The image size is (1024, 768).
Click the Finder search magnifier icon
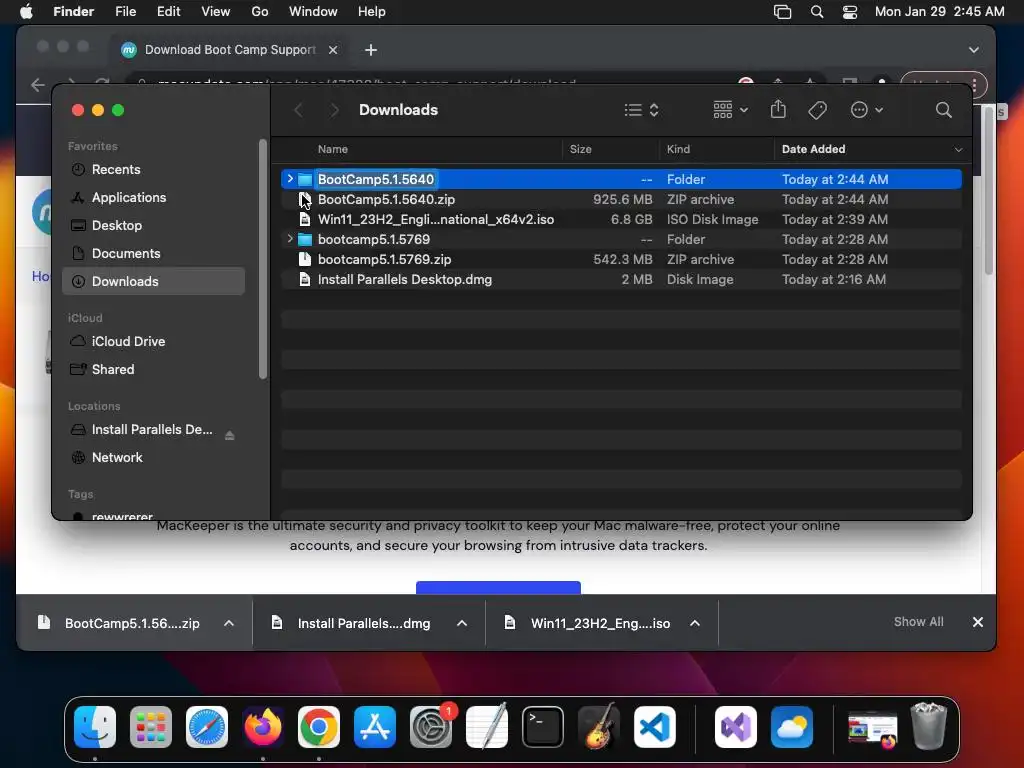[943, 110]
